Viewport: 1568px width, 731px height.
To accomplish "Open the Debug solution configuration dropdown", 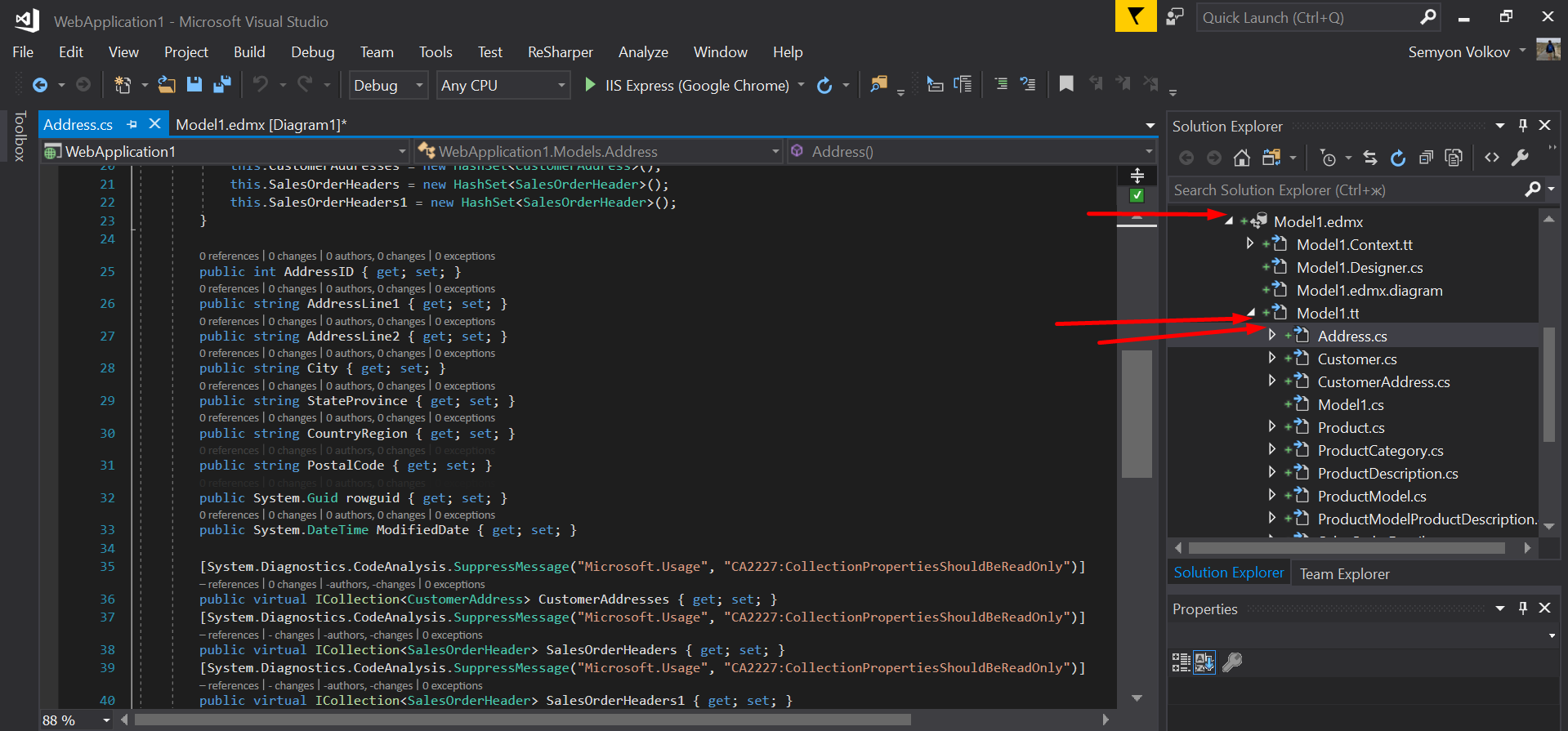I will click(388, 85).
